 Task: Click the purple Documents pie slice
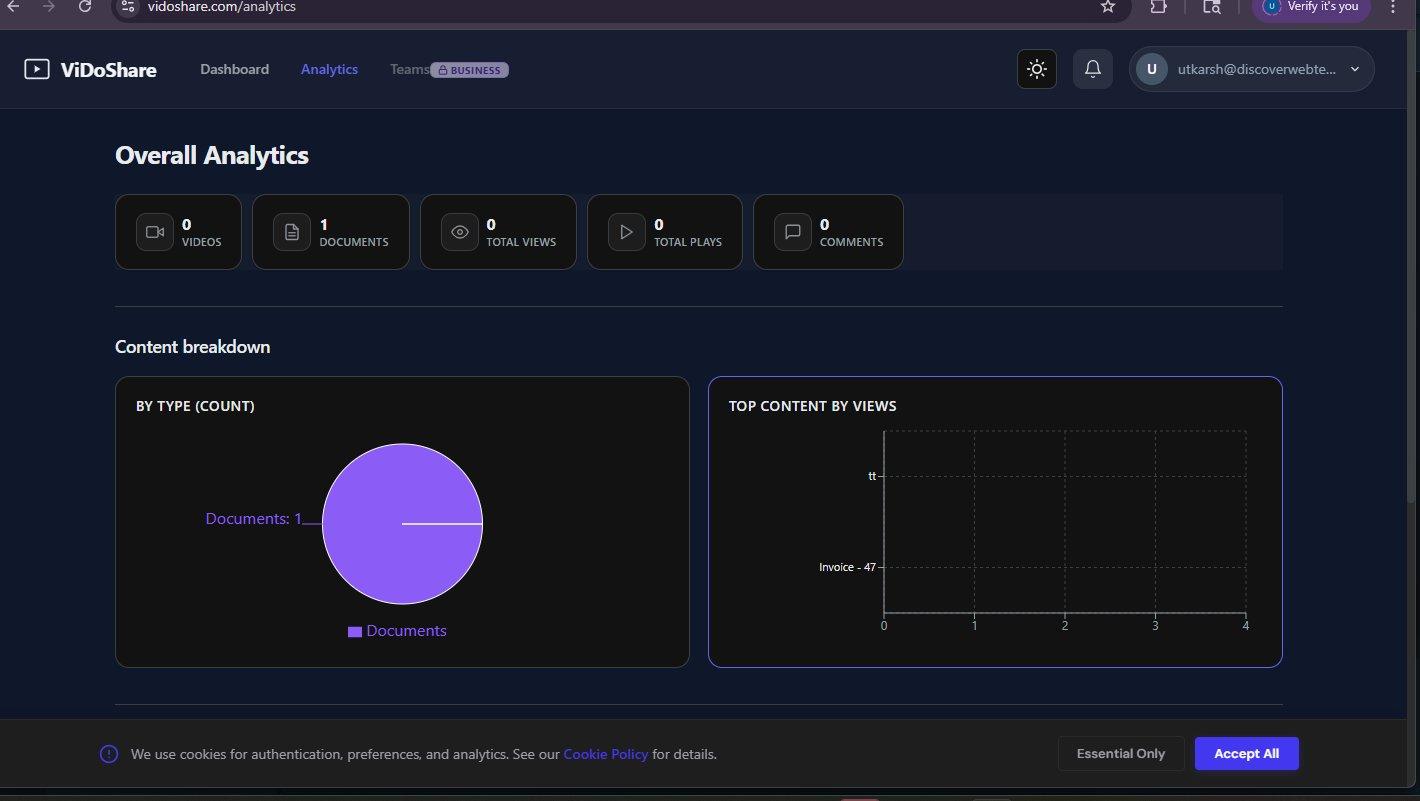click(x=402, y=524)
